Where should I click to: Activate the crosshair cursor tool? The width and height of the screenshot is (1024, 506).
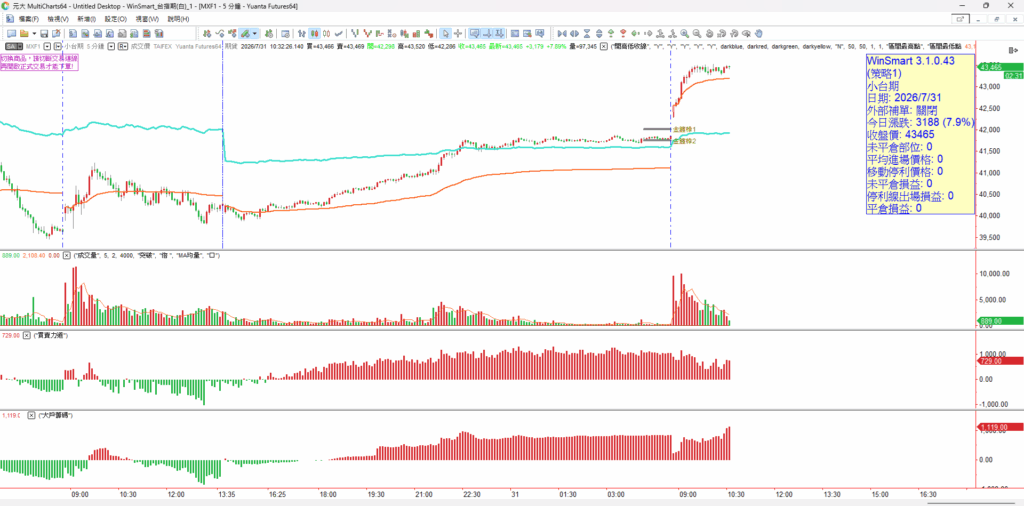click(x=458, y=33)
